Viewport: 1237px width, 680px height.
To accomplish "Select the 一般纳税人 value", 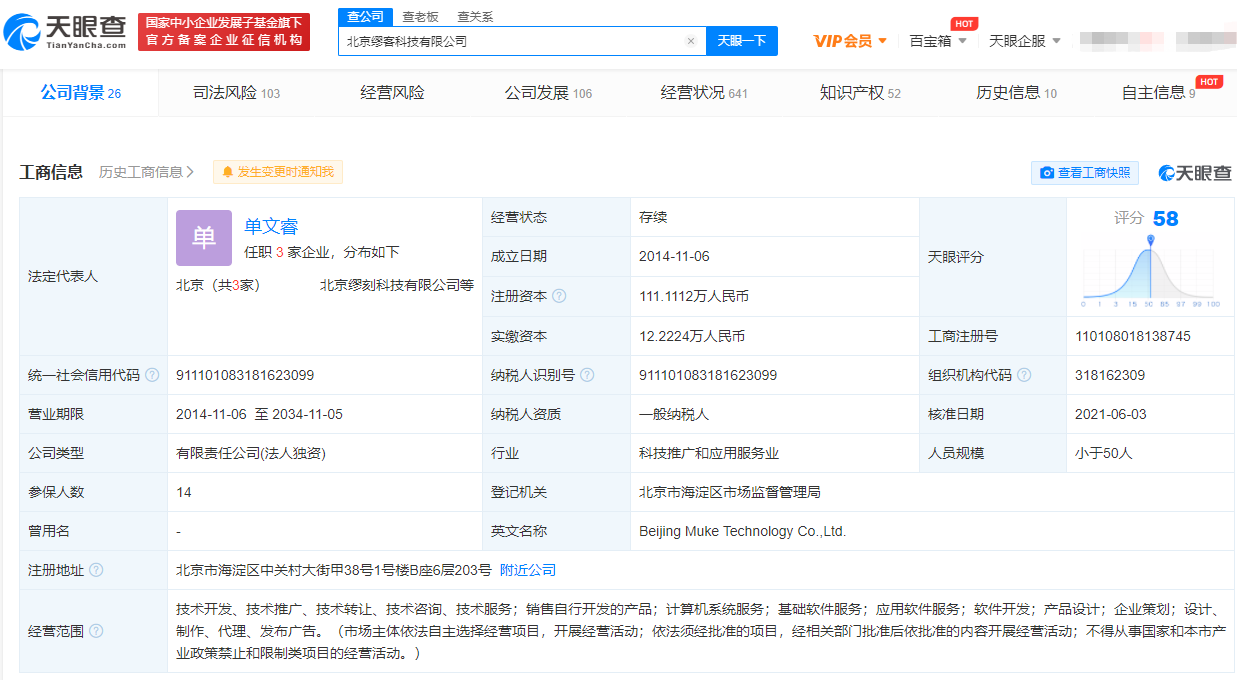I will tap(674, 414).
